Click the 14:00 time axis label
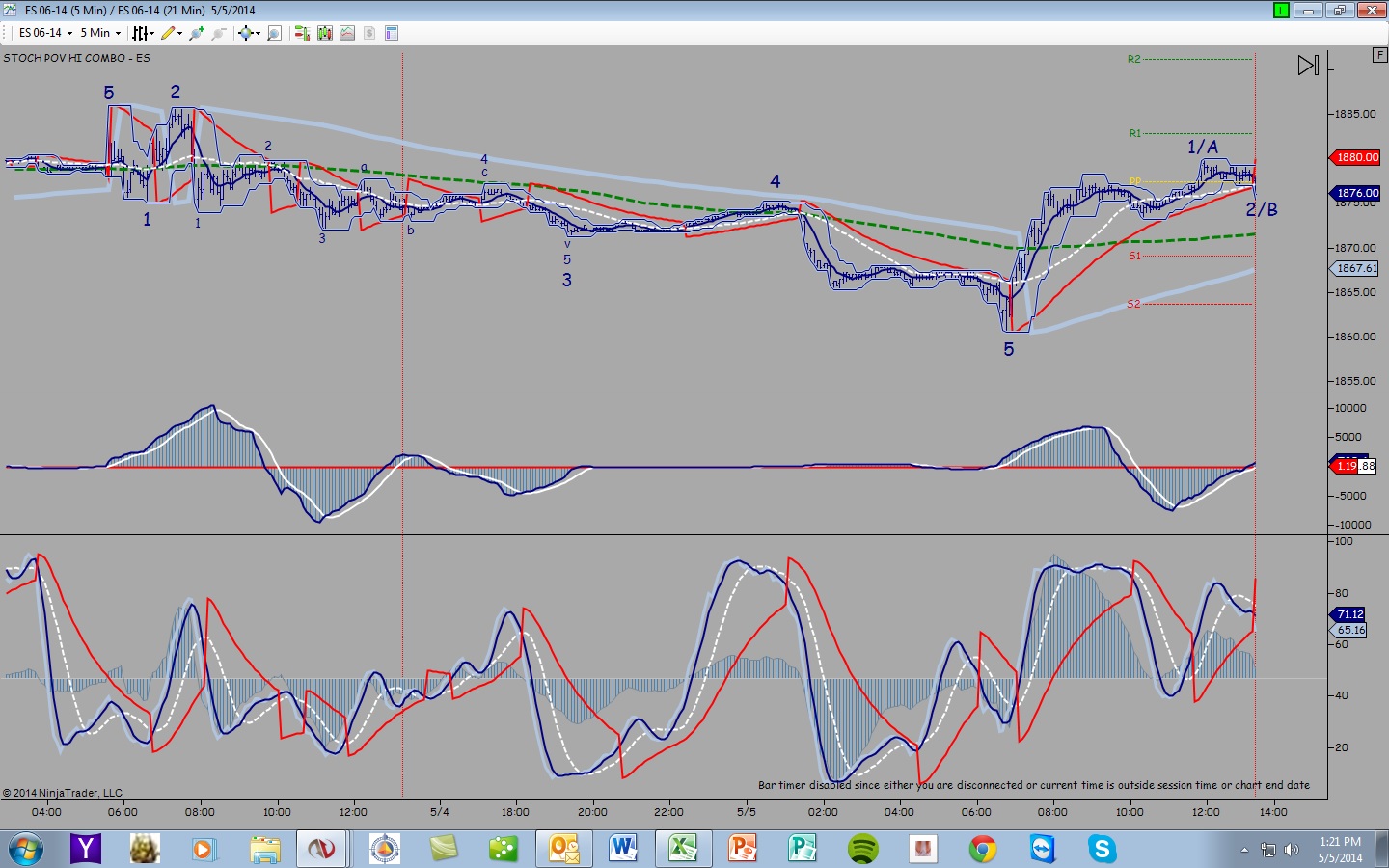 click(x=1273, y=812)
